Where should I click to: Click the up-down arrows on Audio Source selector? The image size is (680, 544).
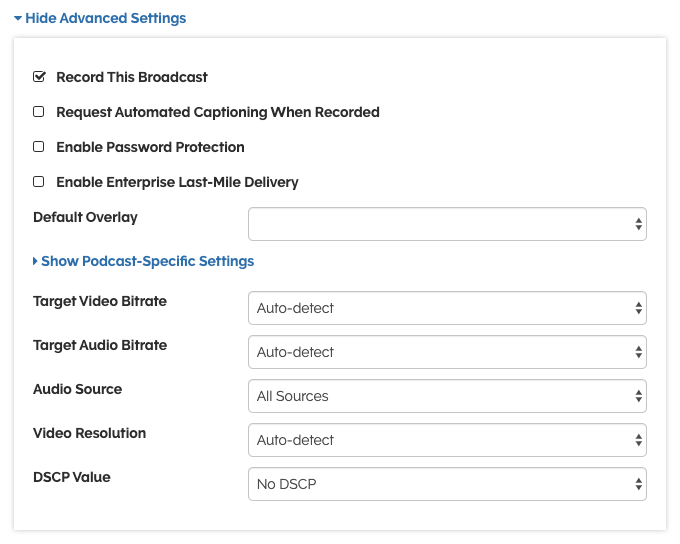[x=638, y=397]
